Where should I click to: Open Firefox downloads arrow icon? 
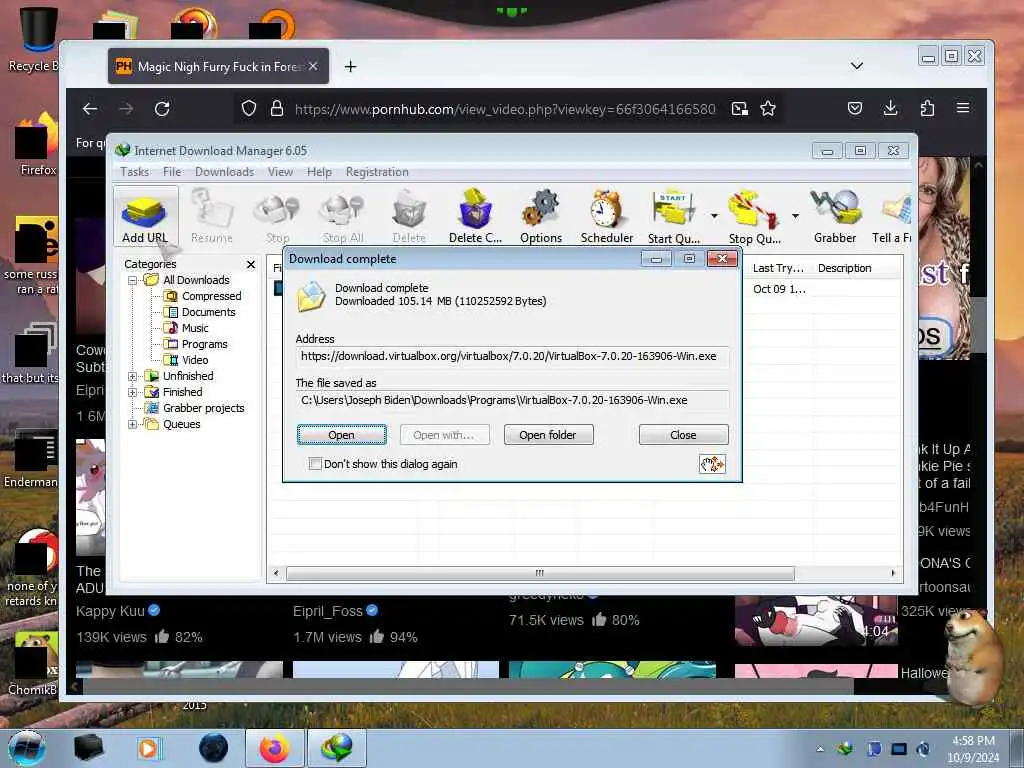click(890, 108)
